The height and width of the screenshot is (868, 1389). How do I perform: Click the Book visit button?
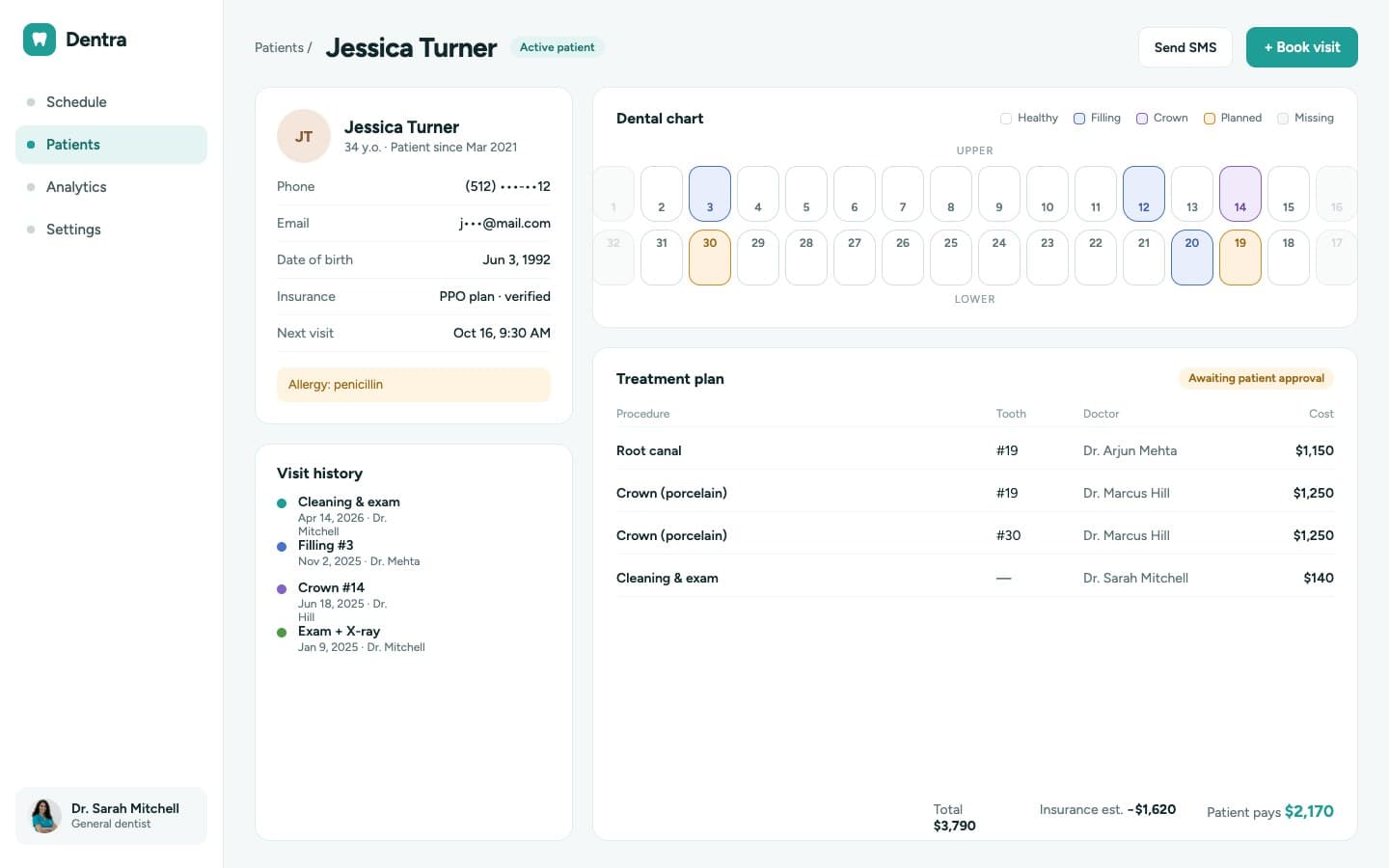(x=1302, y=47)
